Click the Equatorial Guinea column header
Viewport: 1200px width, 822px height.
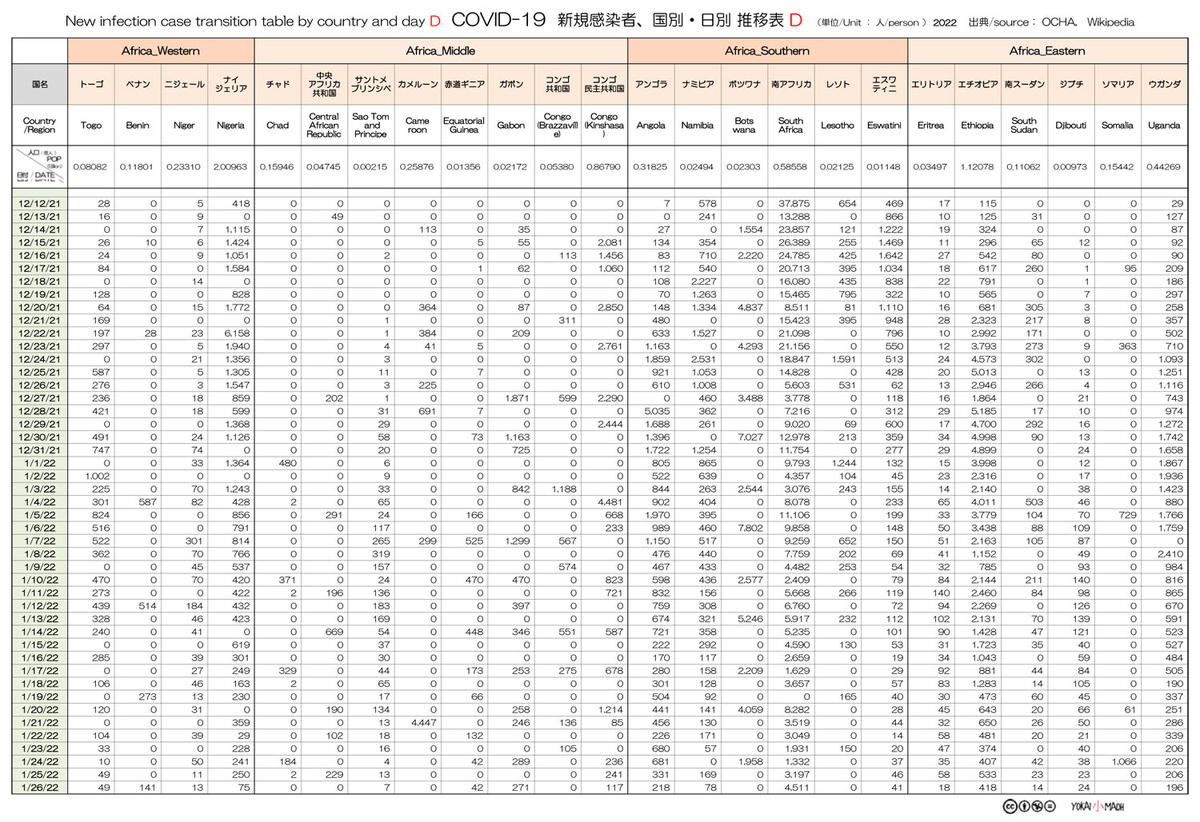(x=464, y=125)
